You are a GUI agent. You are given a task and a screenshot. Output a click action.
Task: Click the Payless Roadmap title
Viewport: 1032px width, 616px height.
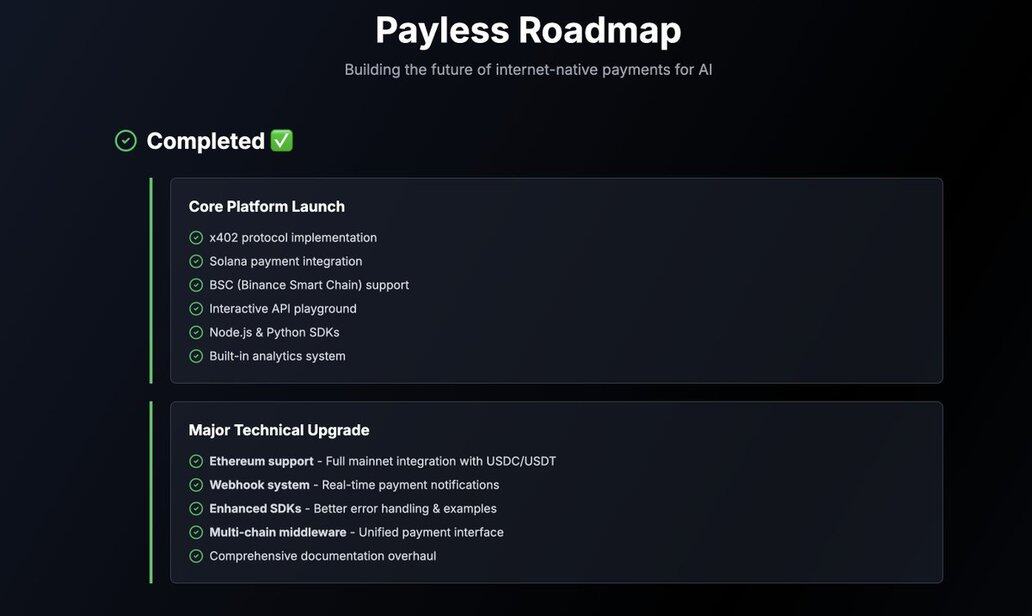point(528,30)
